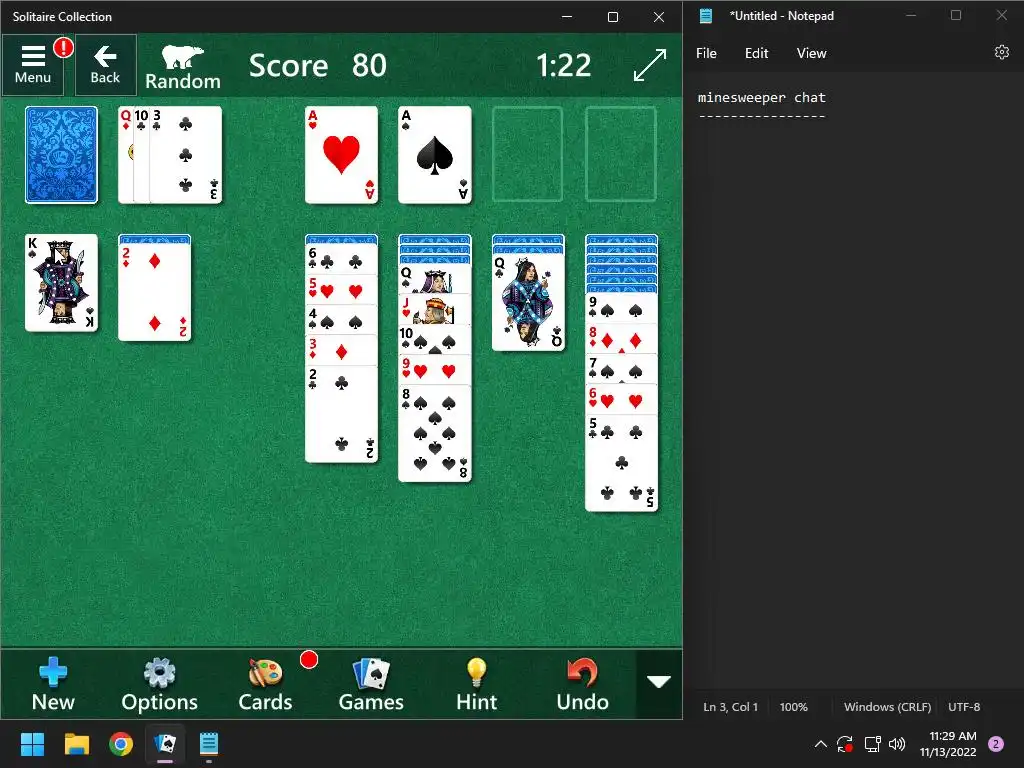The image size is (1024, 768).
Task: Open Cards palette button
Action: click(265, 684)
